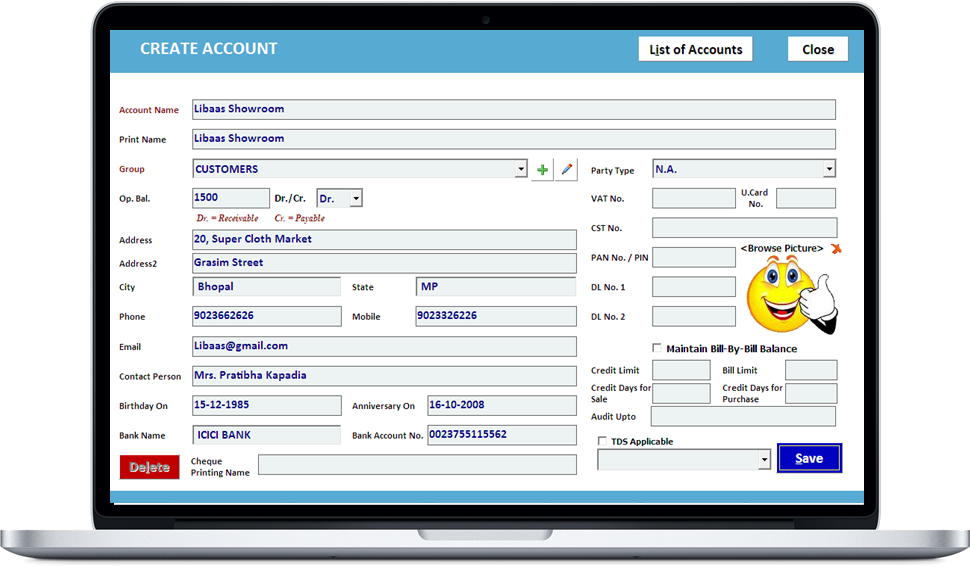The width and height of the screenshot is (970, 567).
Task: Focus the Cheque Printing Name field
Action: click(x=417, y=465)
